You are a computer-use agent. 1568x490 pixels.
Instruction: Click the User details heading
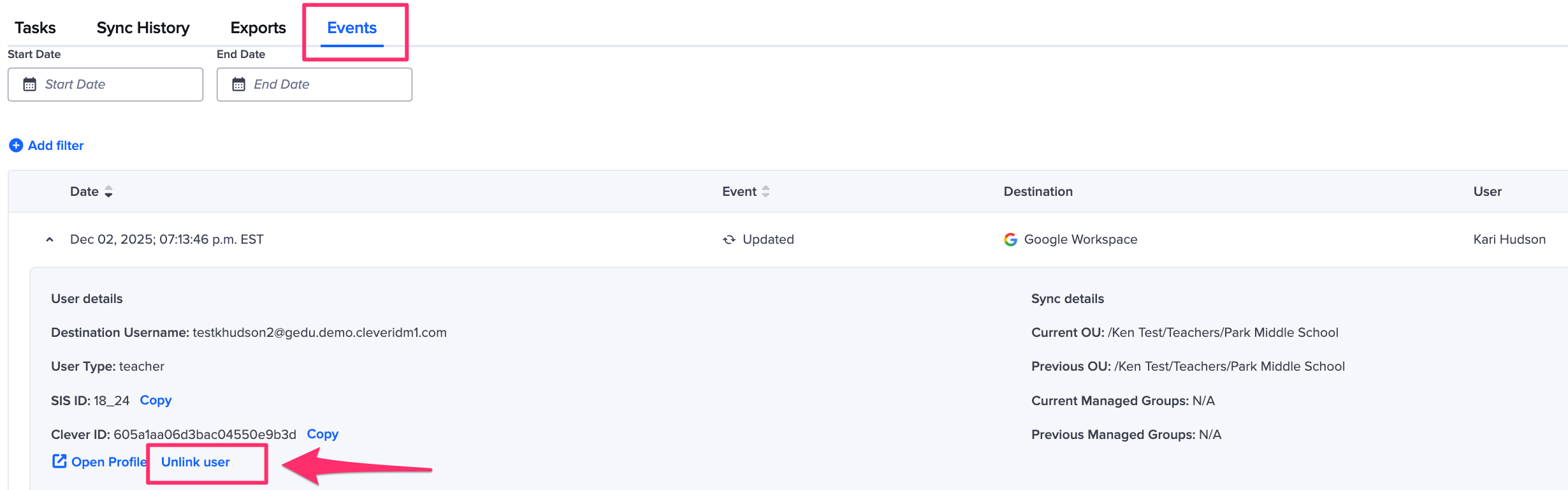[x=87, y=299]
